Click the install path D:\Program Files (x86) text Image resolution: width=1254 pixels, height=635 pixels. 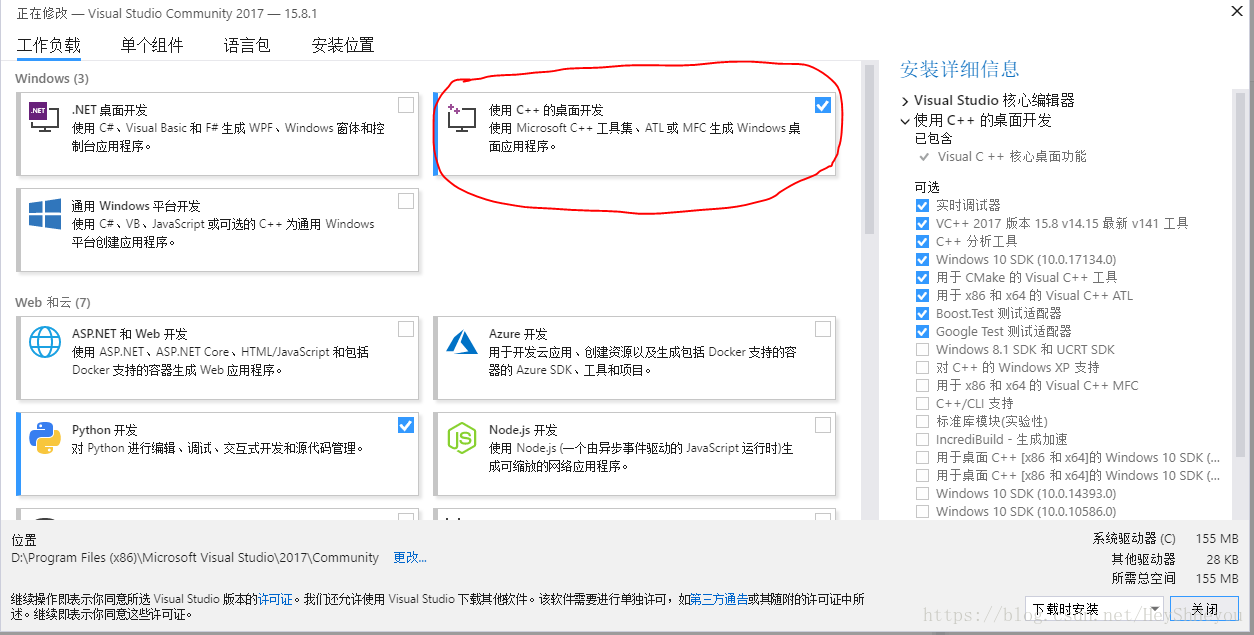(195, 557)
